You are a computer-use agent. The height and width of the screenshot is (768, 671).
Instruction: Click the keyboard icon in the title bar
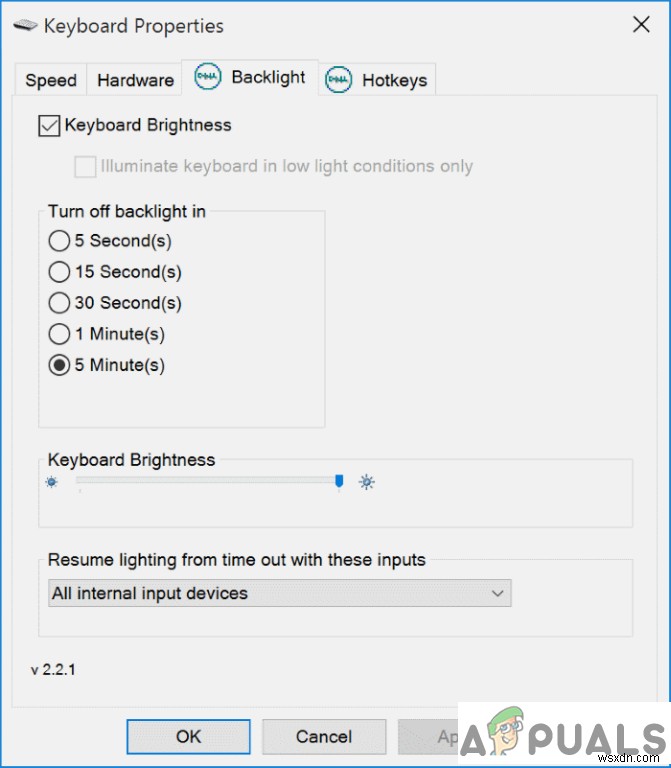[27, 26]
